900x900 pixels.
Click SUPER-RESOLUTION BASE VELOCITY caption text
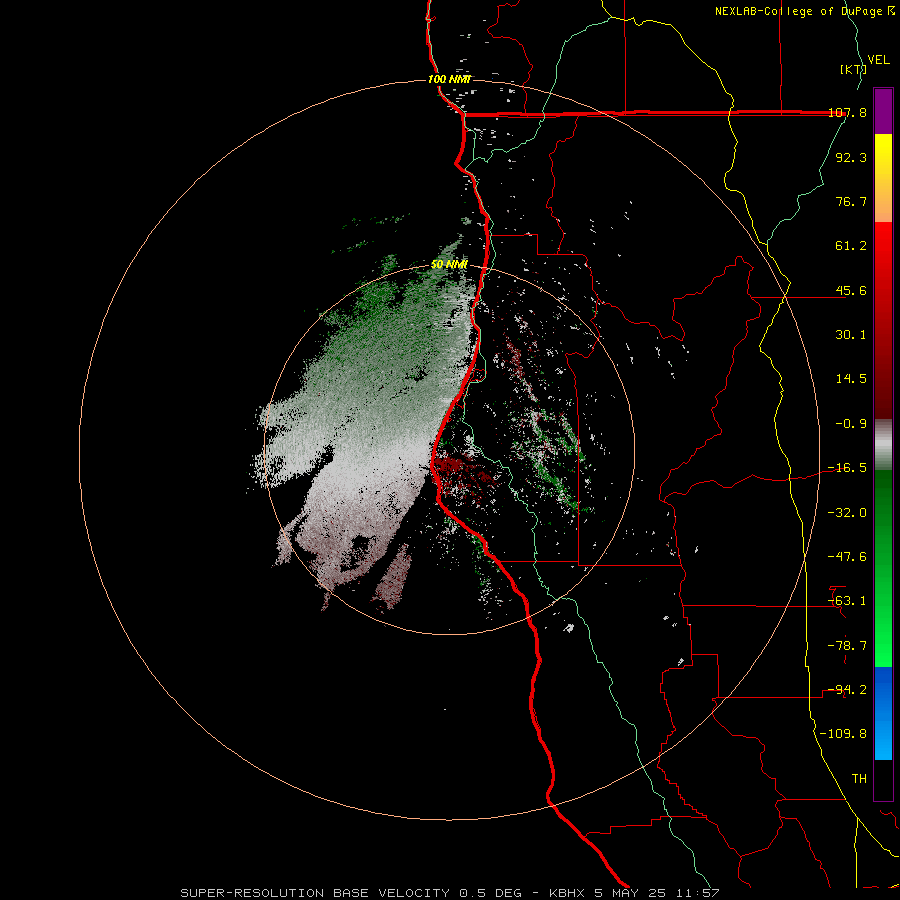(x=316, y=893)
